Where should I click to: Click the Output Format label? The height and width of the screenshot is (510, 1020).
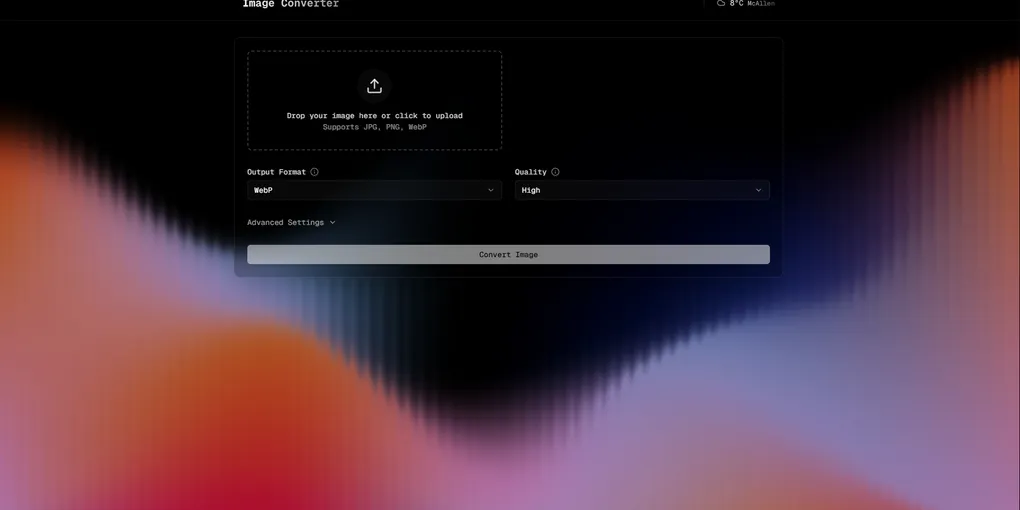[x=277, y=172]
